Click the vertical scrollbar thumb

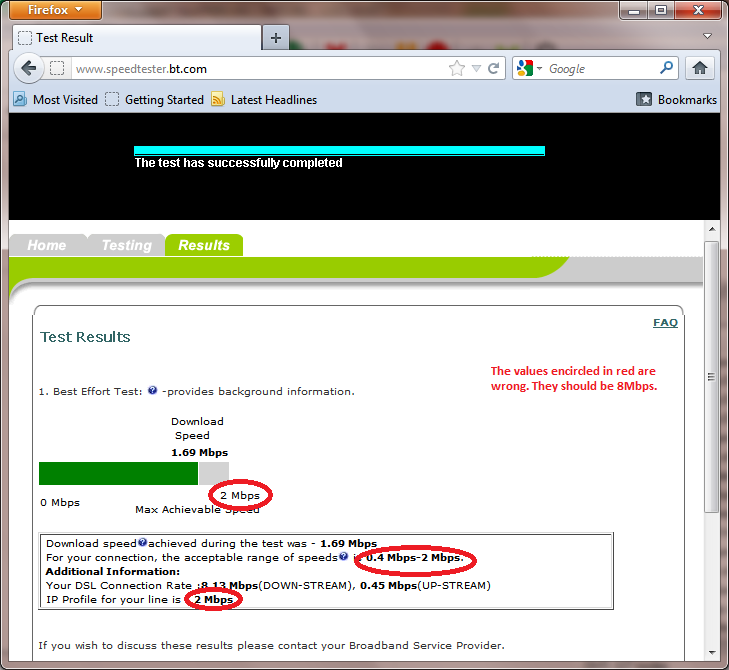point(711,377)
